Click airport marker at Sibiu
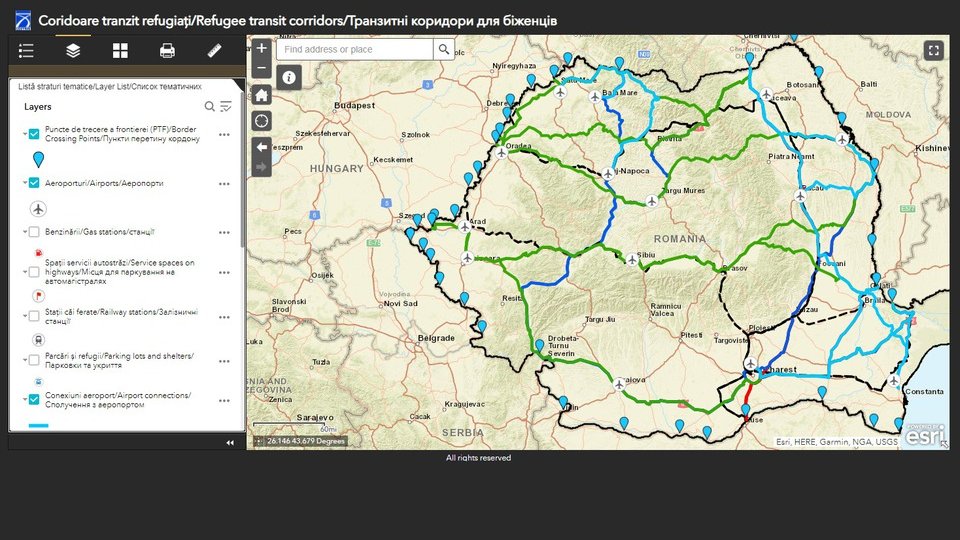The height and width of the screenshot is (540, 960). pos(632,260)
